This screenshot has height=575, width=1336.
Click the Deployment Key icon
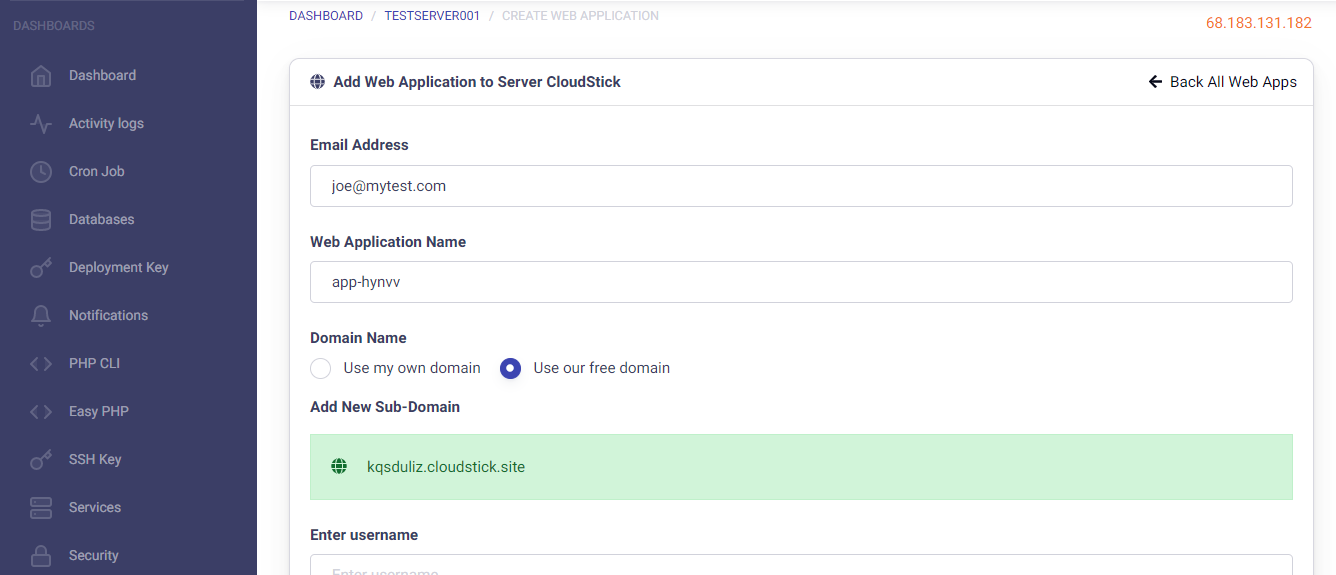tap(41, 268)
